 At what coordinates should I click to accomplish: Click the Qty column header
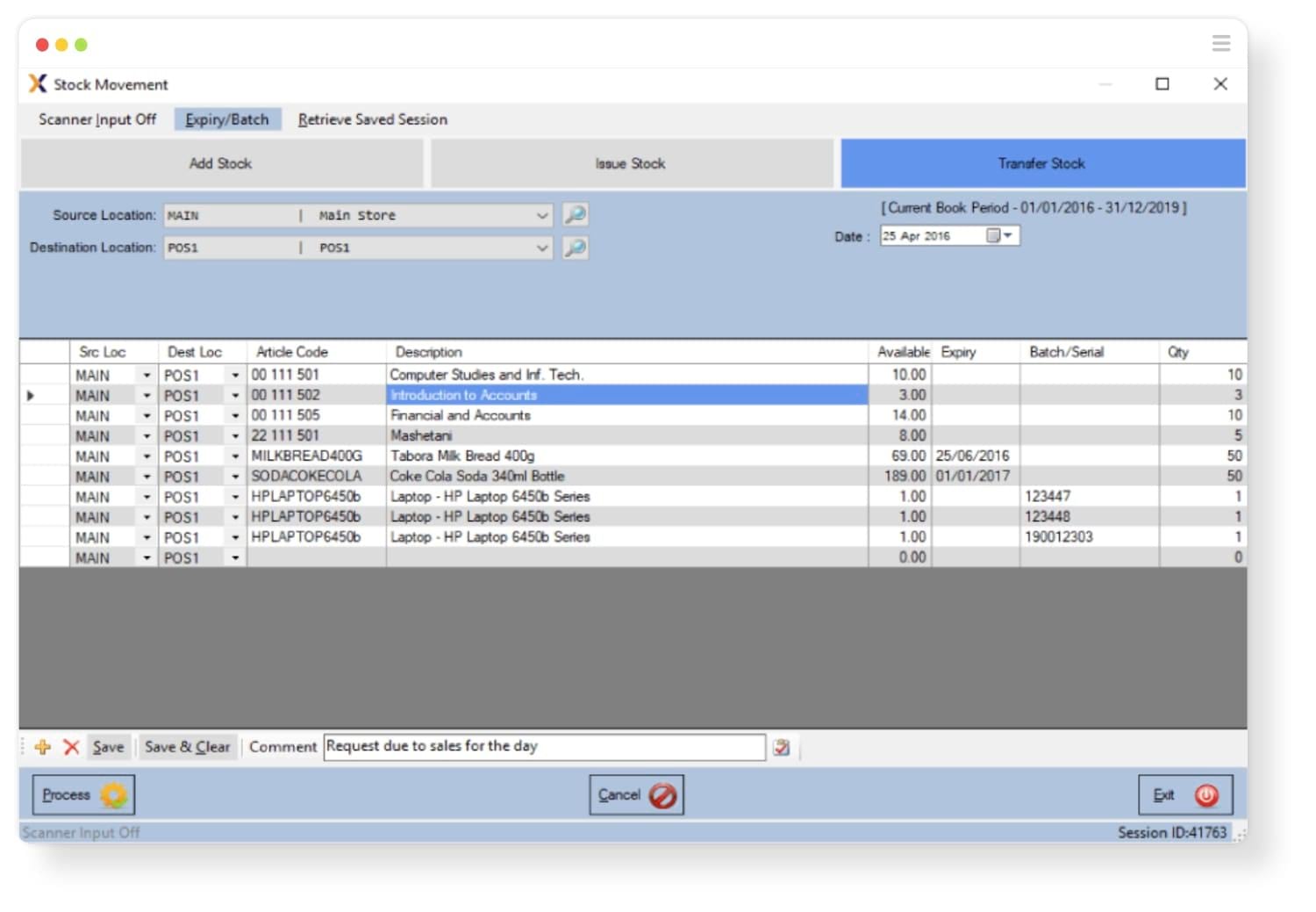[x=1202, y=352]
